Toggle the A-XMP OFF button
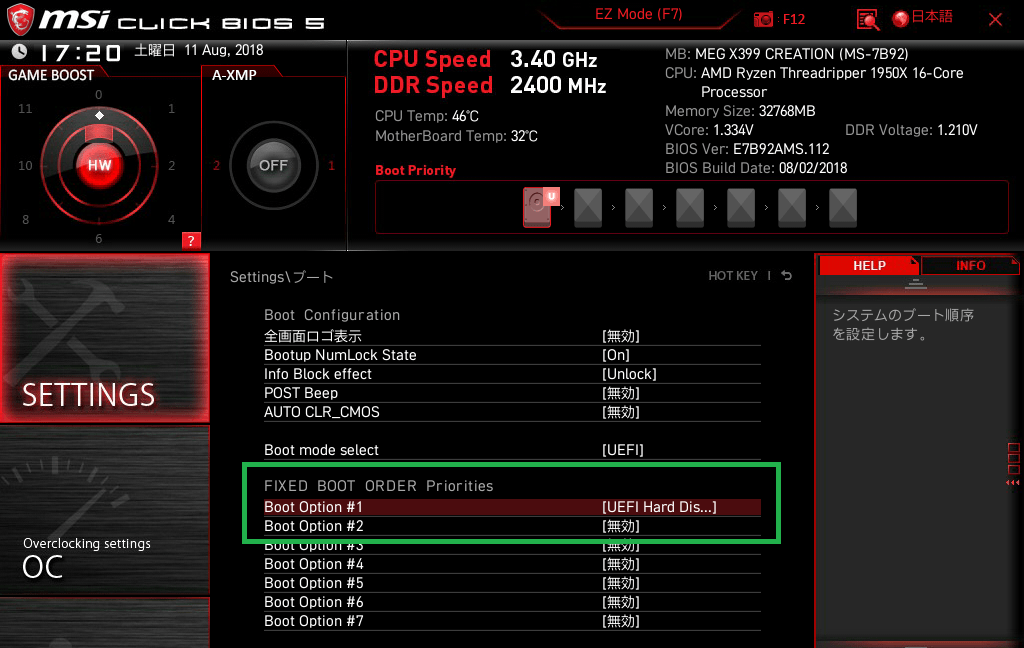The image size is (1024, 648). (x=273, y=165)
